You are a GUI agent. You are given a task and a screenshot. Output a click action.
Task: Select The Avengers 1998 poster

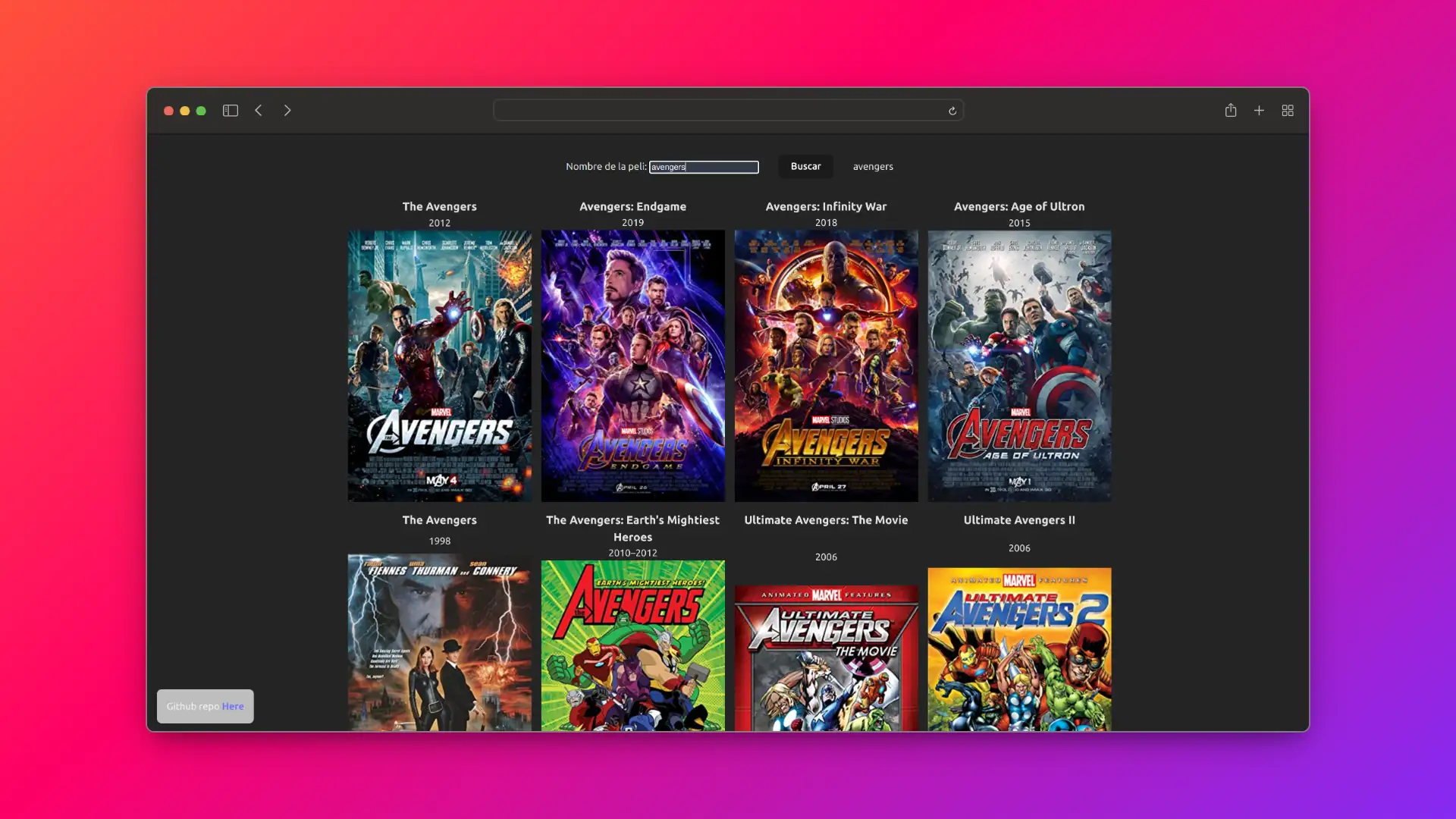coord(440,642)
